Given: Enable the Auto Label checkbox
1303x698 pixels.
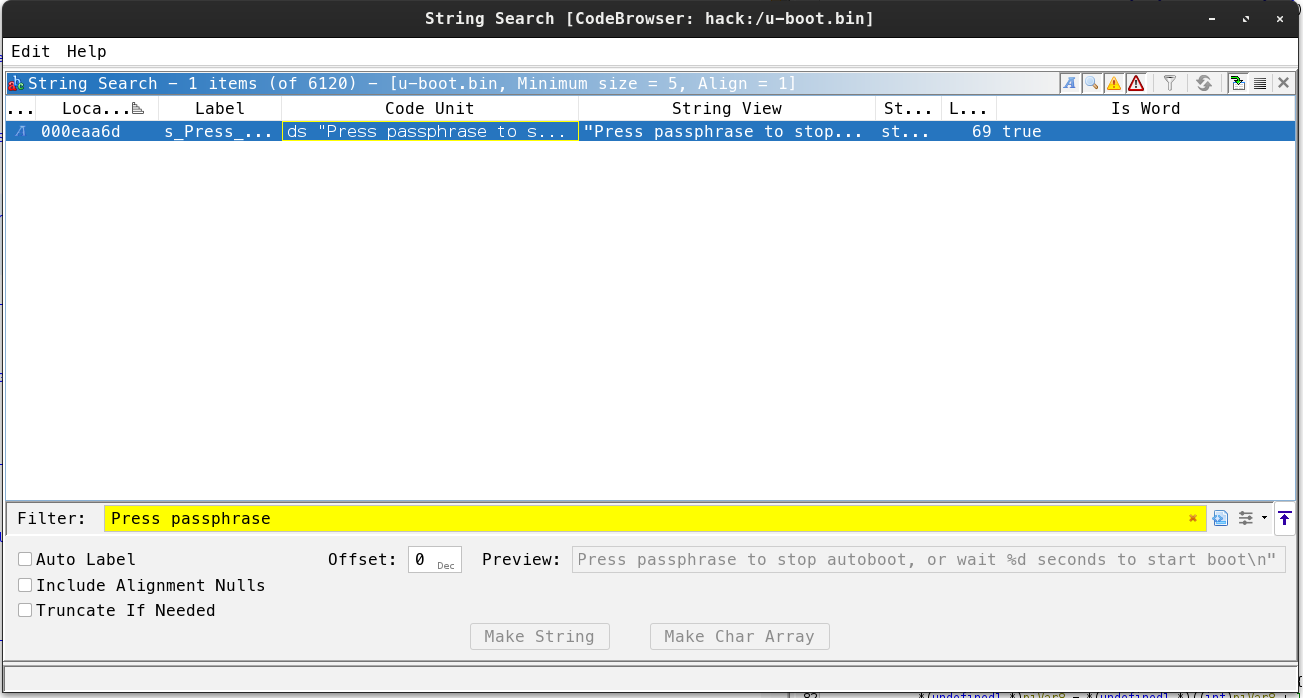Looking at the screenshot, I should [25, 560].
